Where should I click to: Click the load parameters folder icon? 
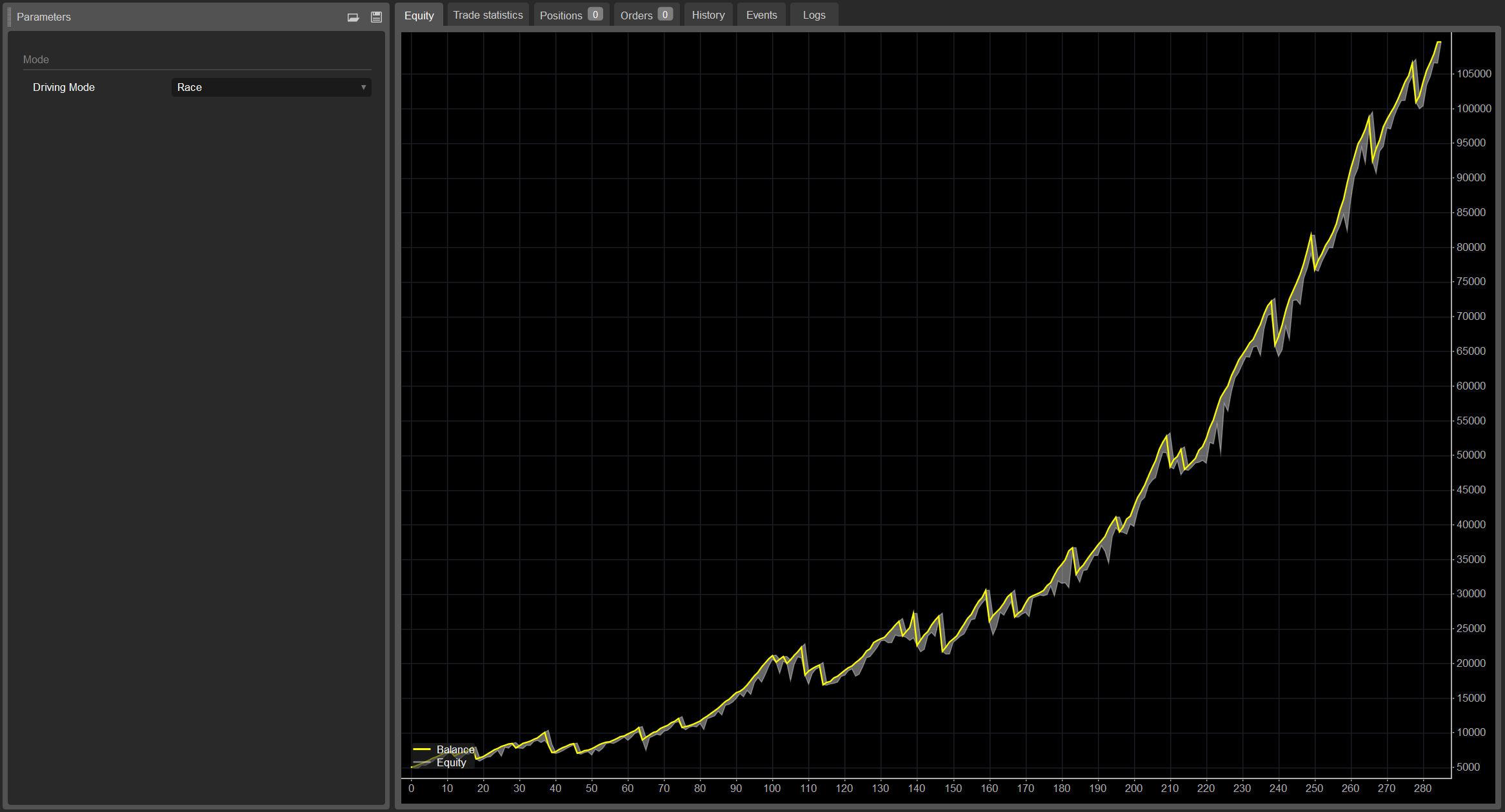pyautogui.click(x=353, y=17)
